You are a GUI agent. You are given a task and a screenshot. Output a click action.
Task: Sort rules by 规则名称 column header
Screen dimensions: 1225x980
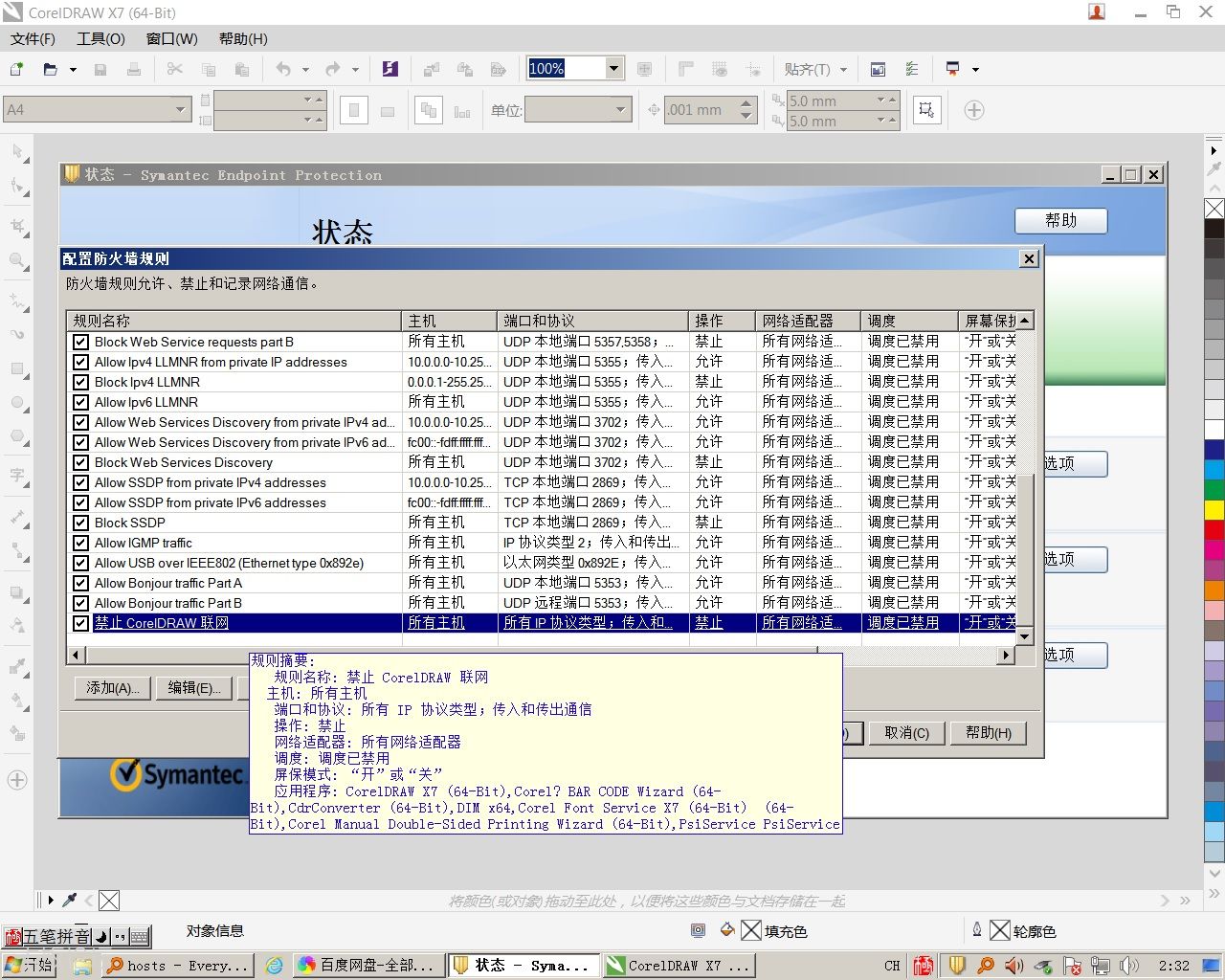234,321
